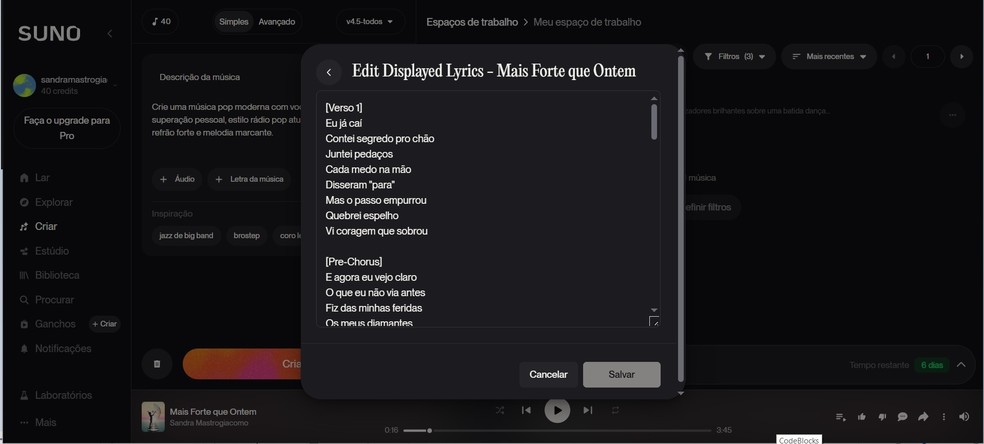Open comments for the song
The height and width of the screenshot is (444, 984).
pyautogui.click(x=902, y=417)
